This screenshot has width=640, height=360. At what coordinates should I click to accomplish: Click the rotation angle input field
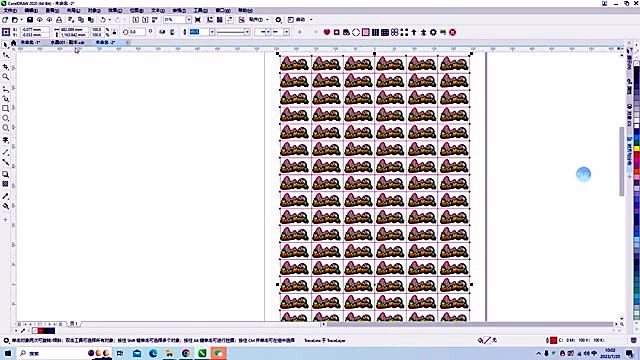tap(138, 32)
